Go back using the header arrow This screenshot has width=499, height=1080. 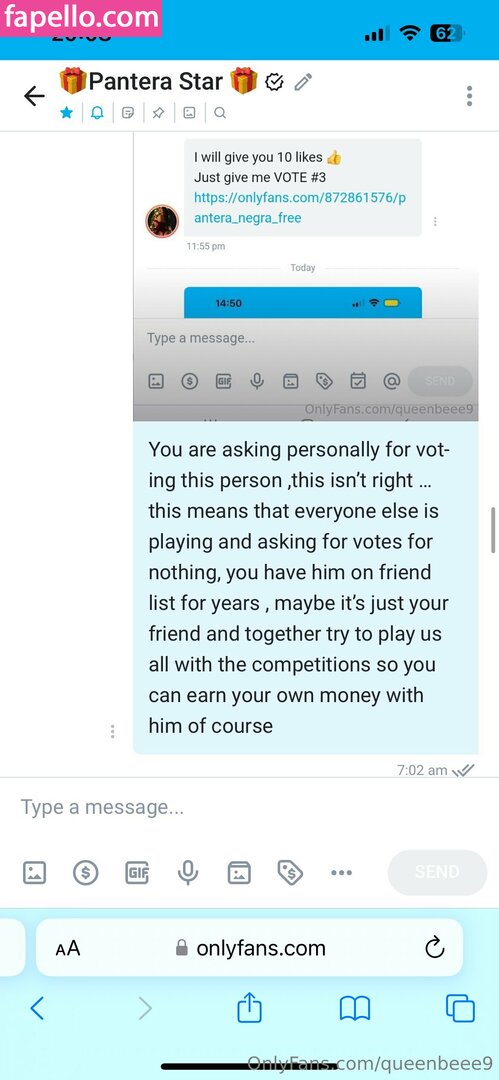pos(34,96)
